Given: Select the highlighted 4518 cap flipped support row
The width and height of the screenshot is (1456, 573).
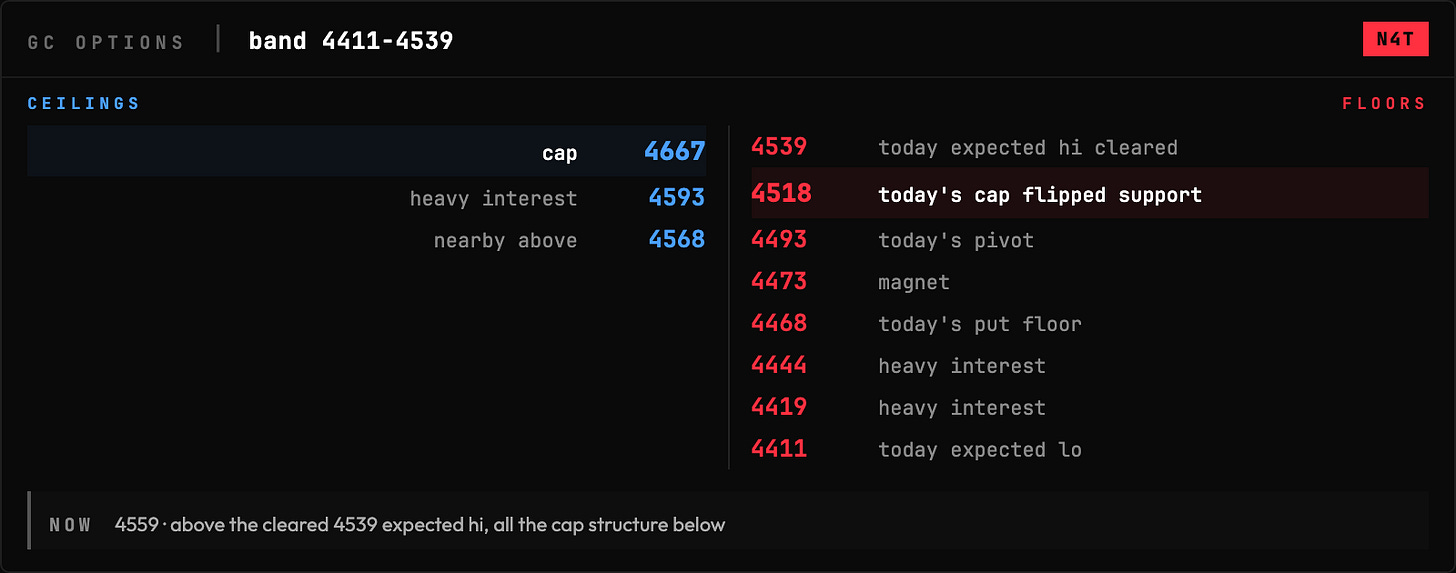Looking at the screenshot, I should click(1090, 193).
